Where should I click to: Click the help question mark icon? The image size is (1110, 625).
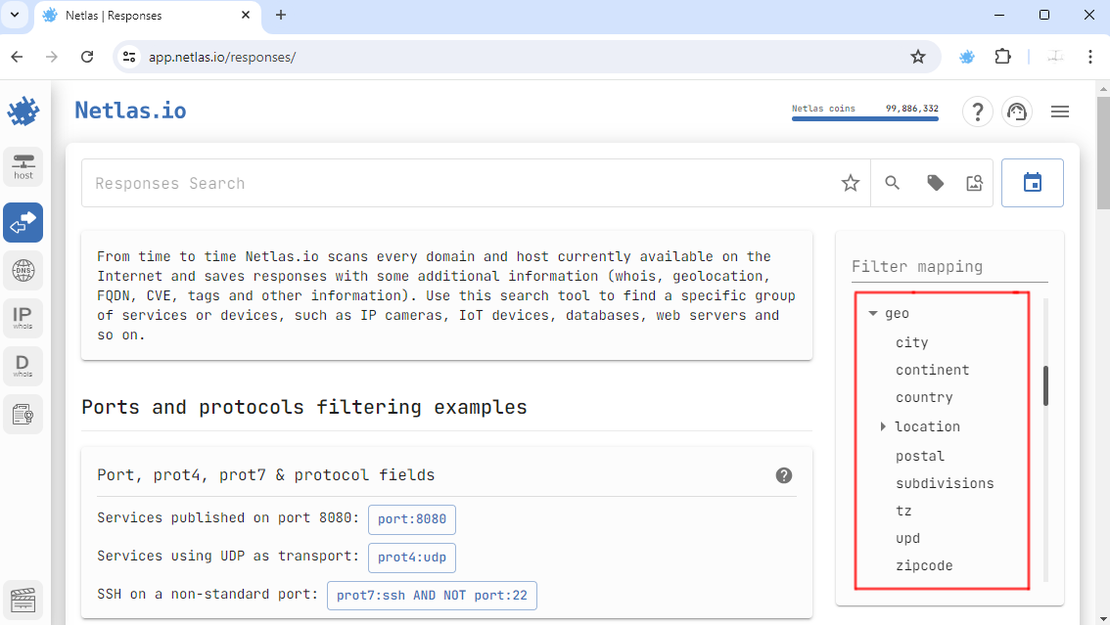(x=977, y=111)
